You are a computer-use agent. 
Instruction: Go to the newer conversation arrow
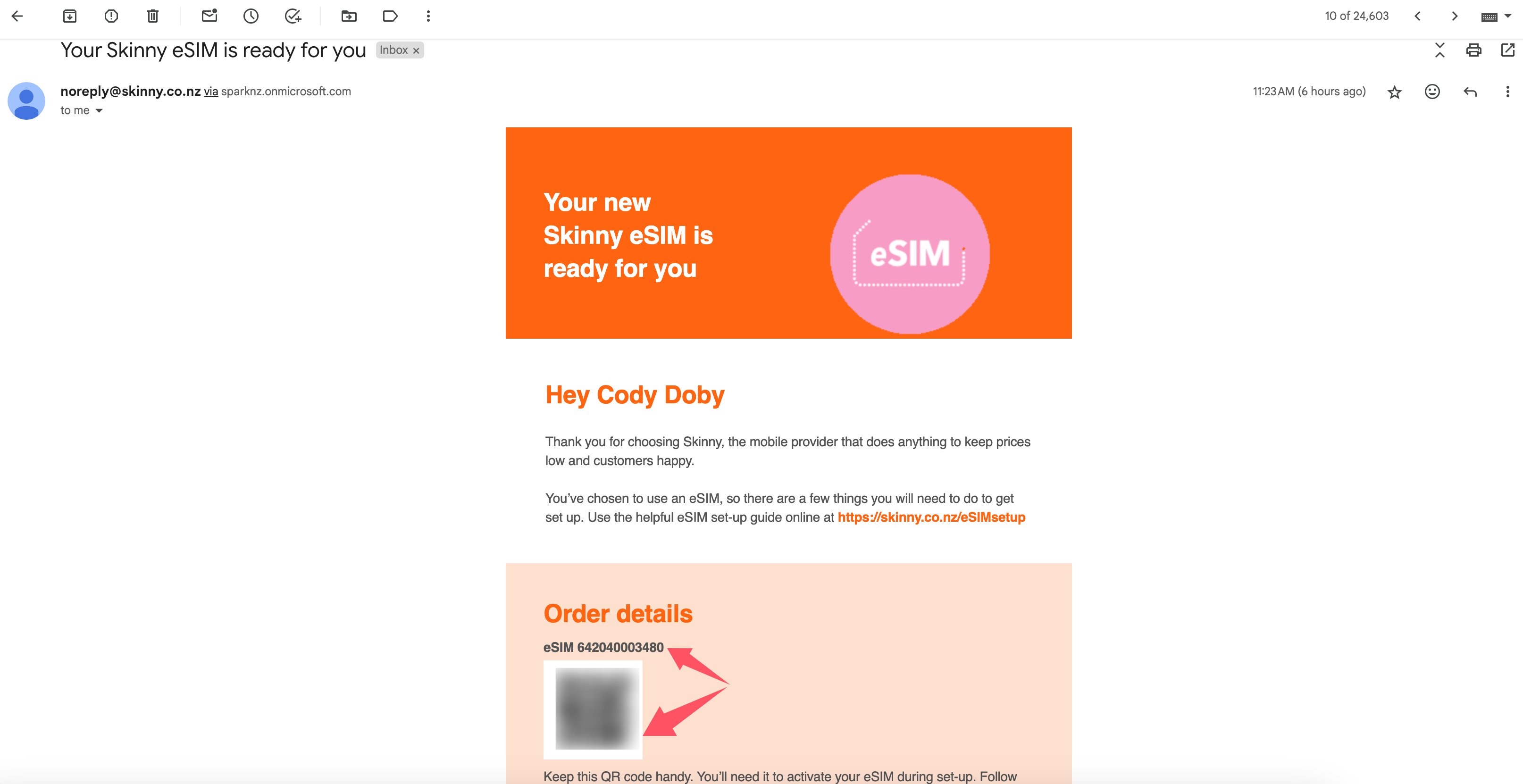pyautogui.click(x=1417, y=16)
